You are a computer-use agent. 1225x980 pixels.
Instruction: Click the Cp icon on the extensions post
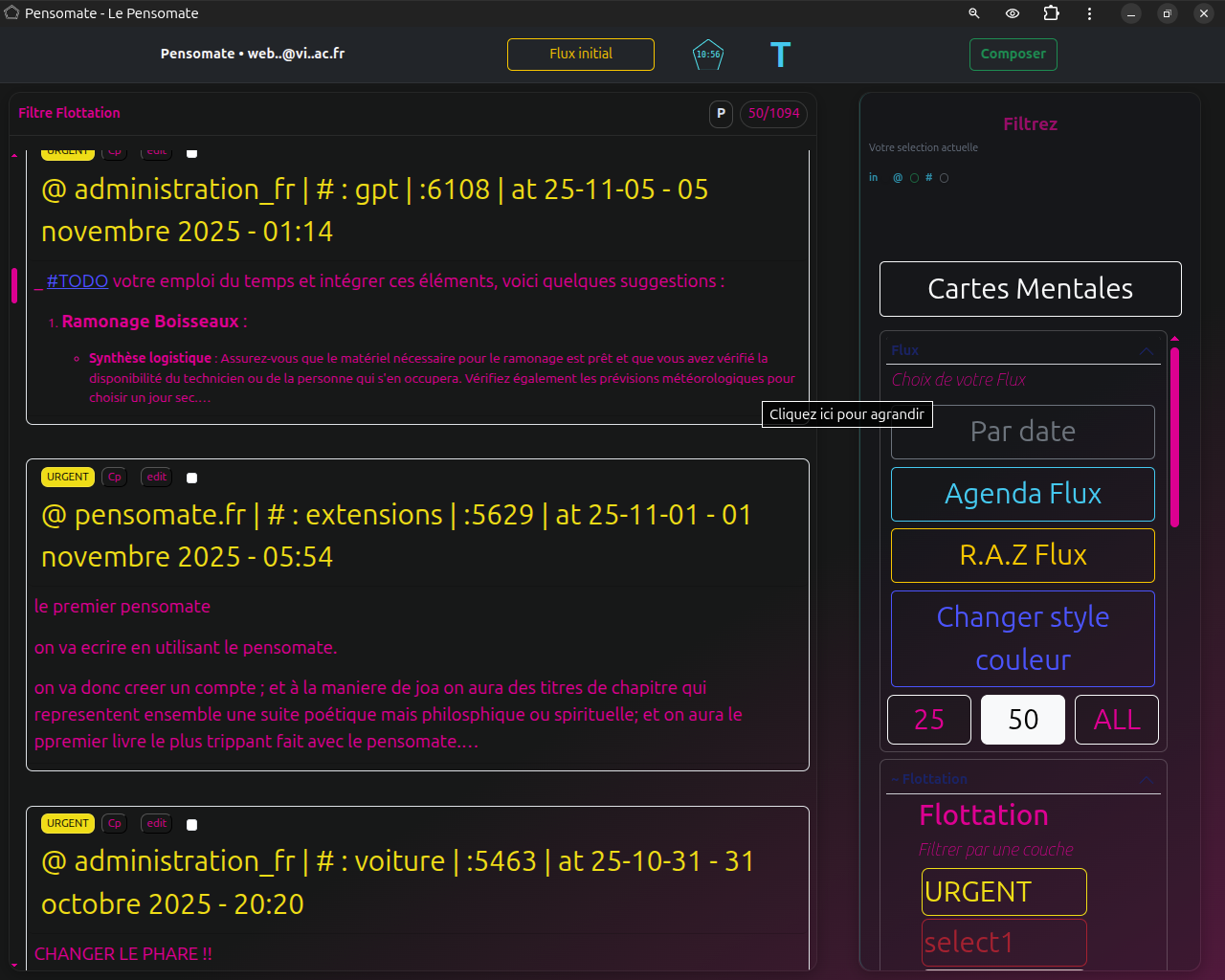114,477
